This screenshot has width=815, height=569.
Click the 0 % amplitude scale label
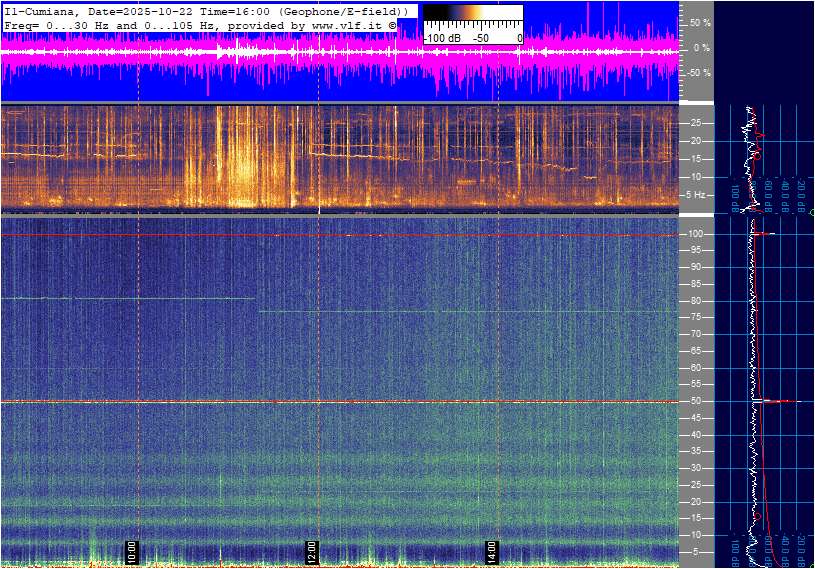701,47
